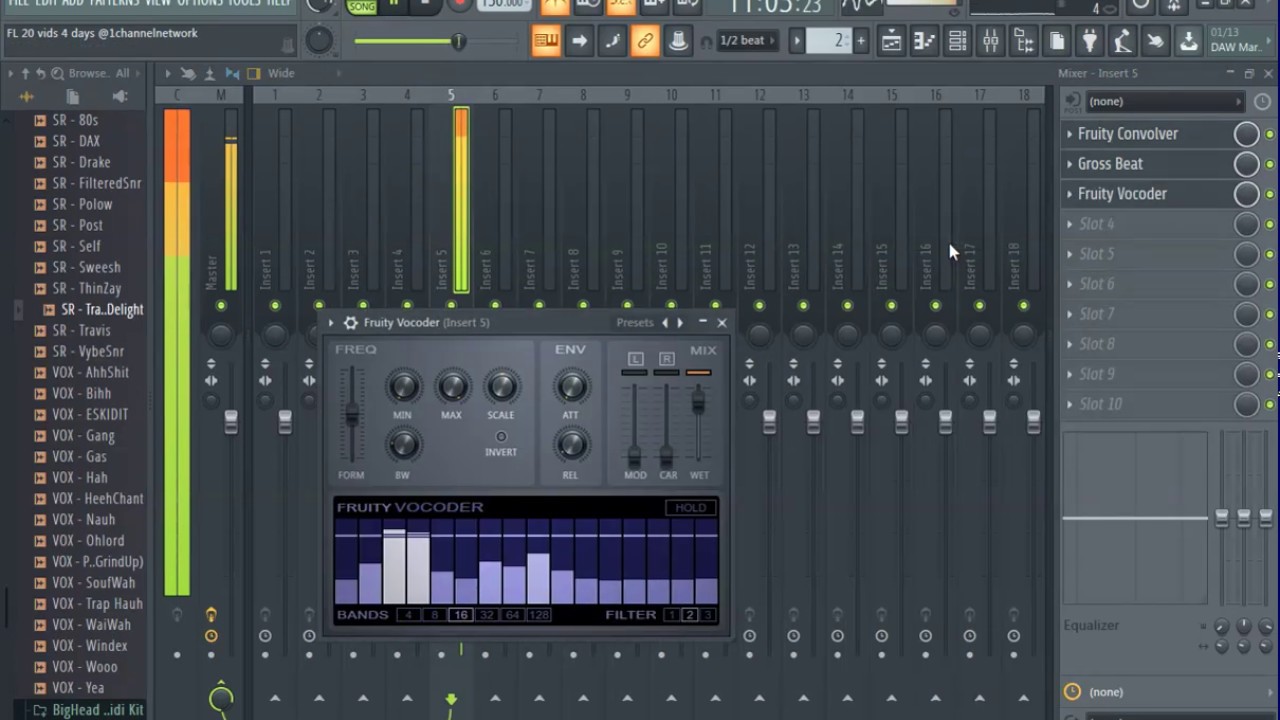Click the desk lamp tool icon in toolbar
This screenshot has height=720, width=1280.
point(1123,41)
